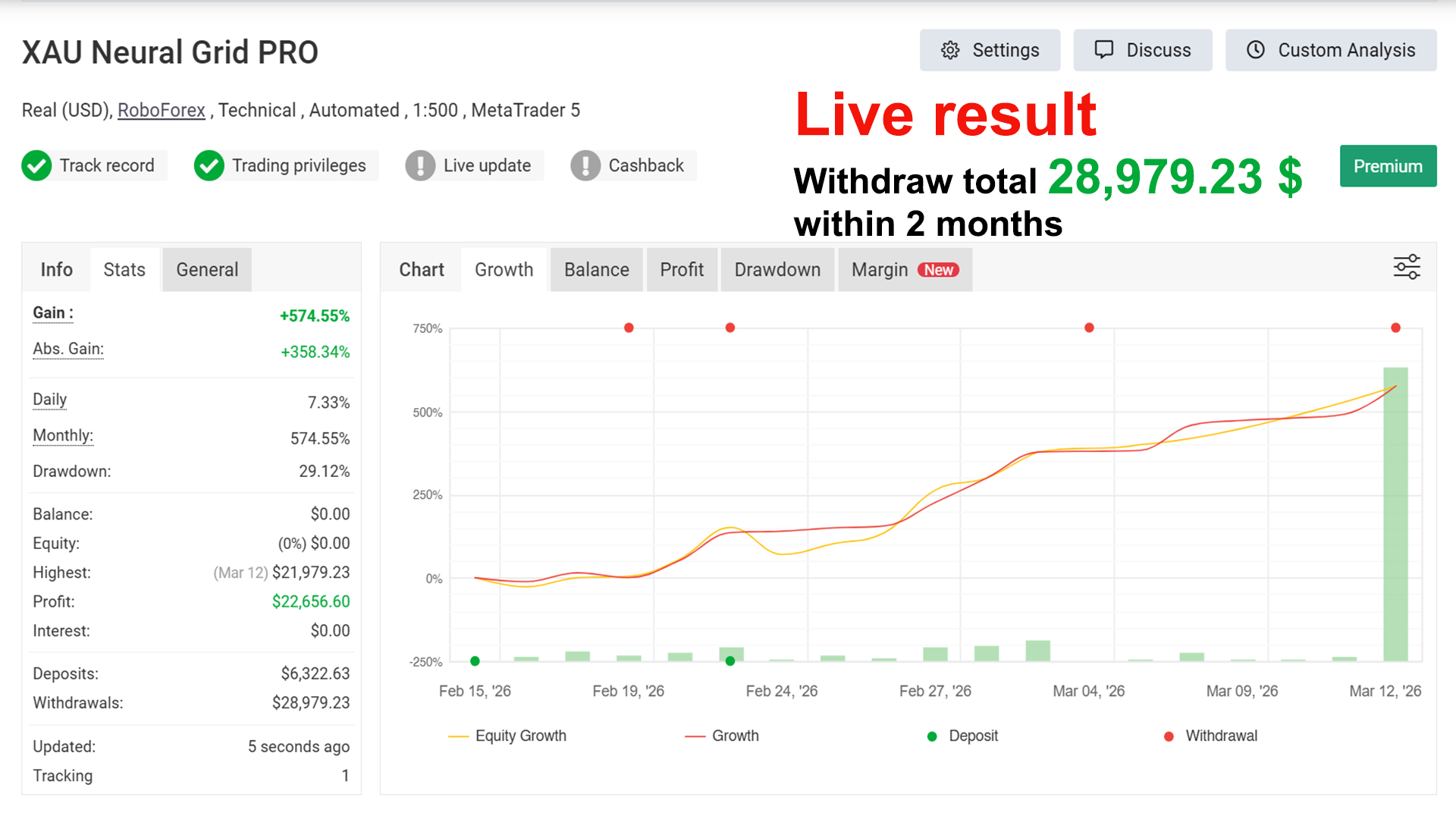Click the Cashback exclamation icon

[x=585, y=165]
